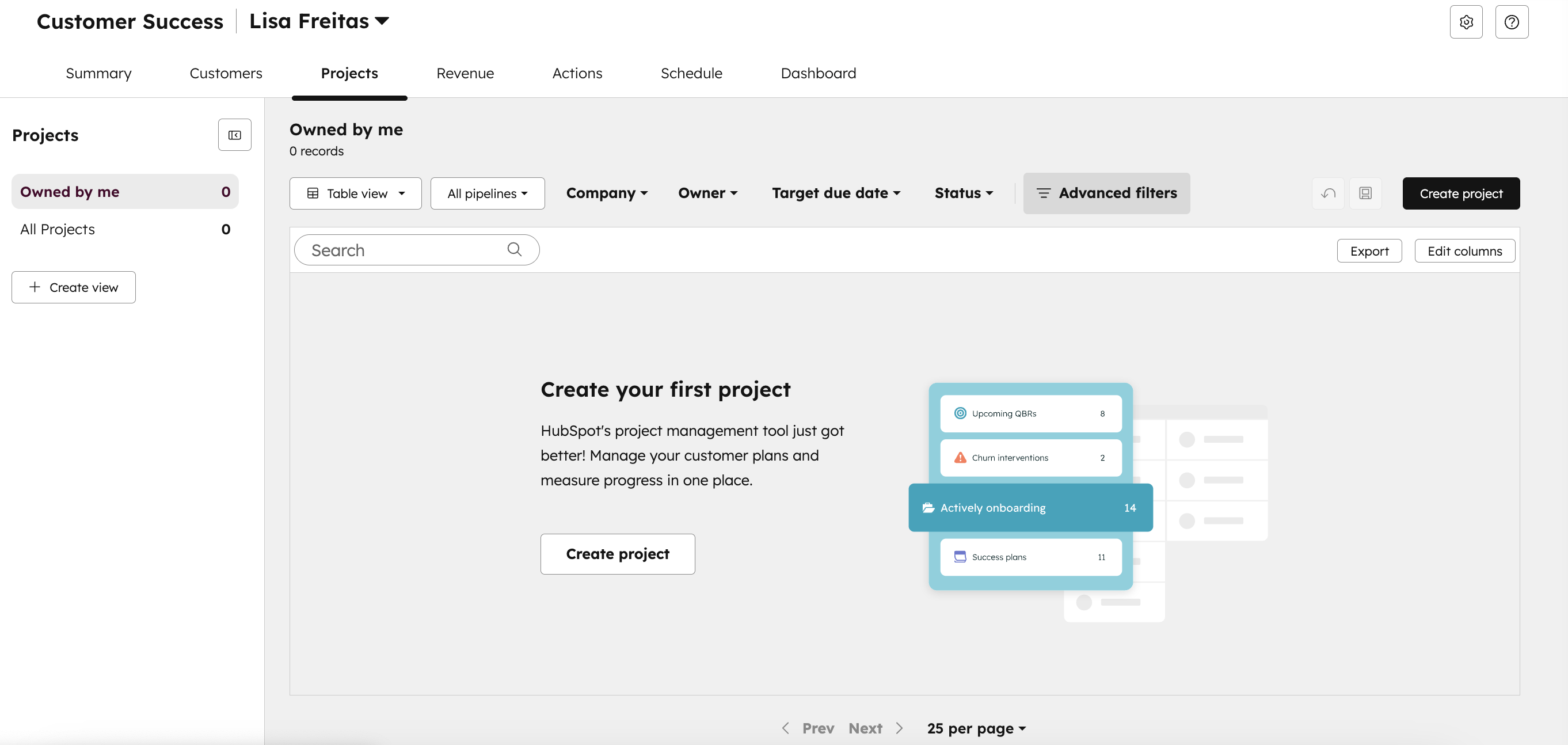The image size is (1568, 745).
Task: Open Advanced filters
Action: (x=1106, y=193)
